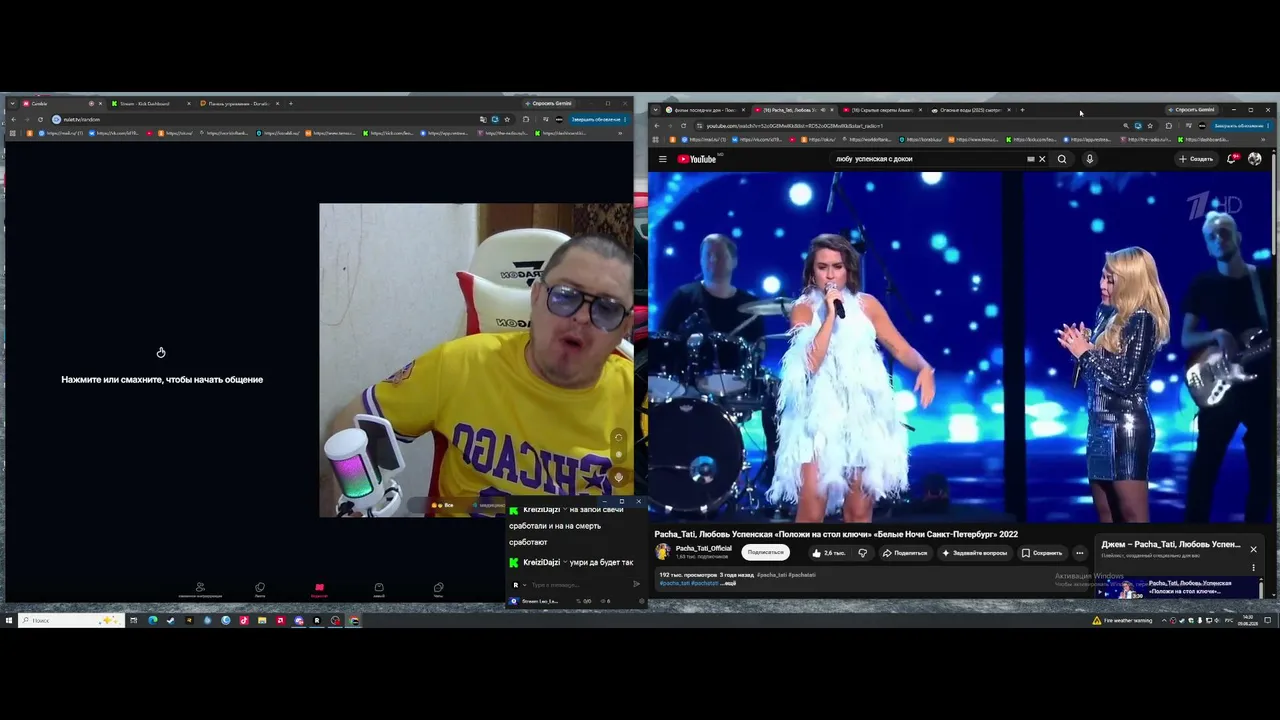Click the YouTube logo to go home
The height and width of the screenshot is (720, 1280).
coord(697,159)
